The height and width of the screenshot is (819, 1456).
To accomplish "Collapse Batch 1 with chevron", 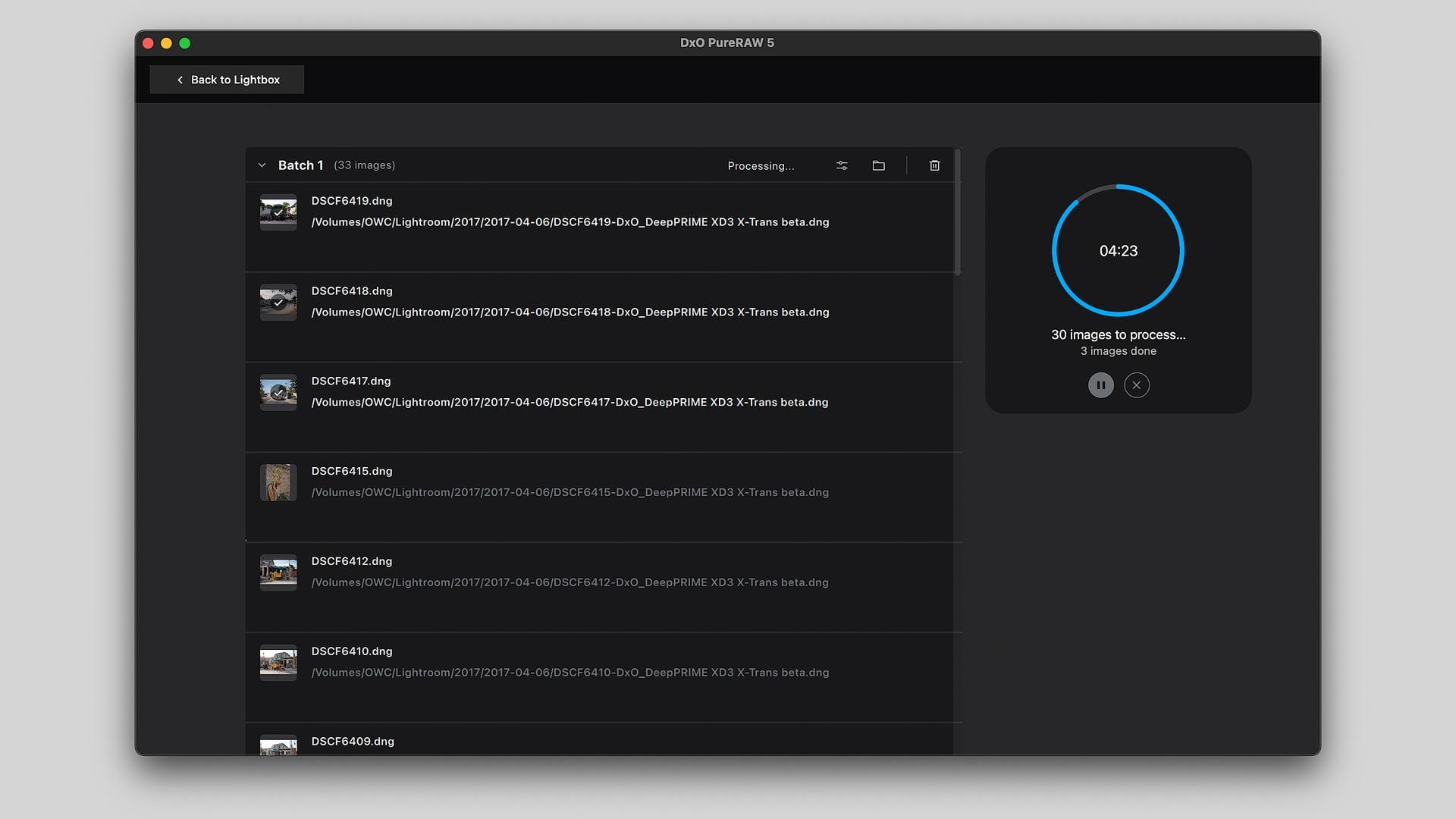I will click(262, 165).
